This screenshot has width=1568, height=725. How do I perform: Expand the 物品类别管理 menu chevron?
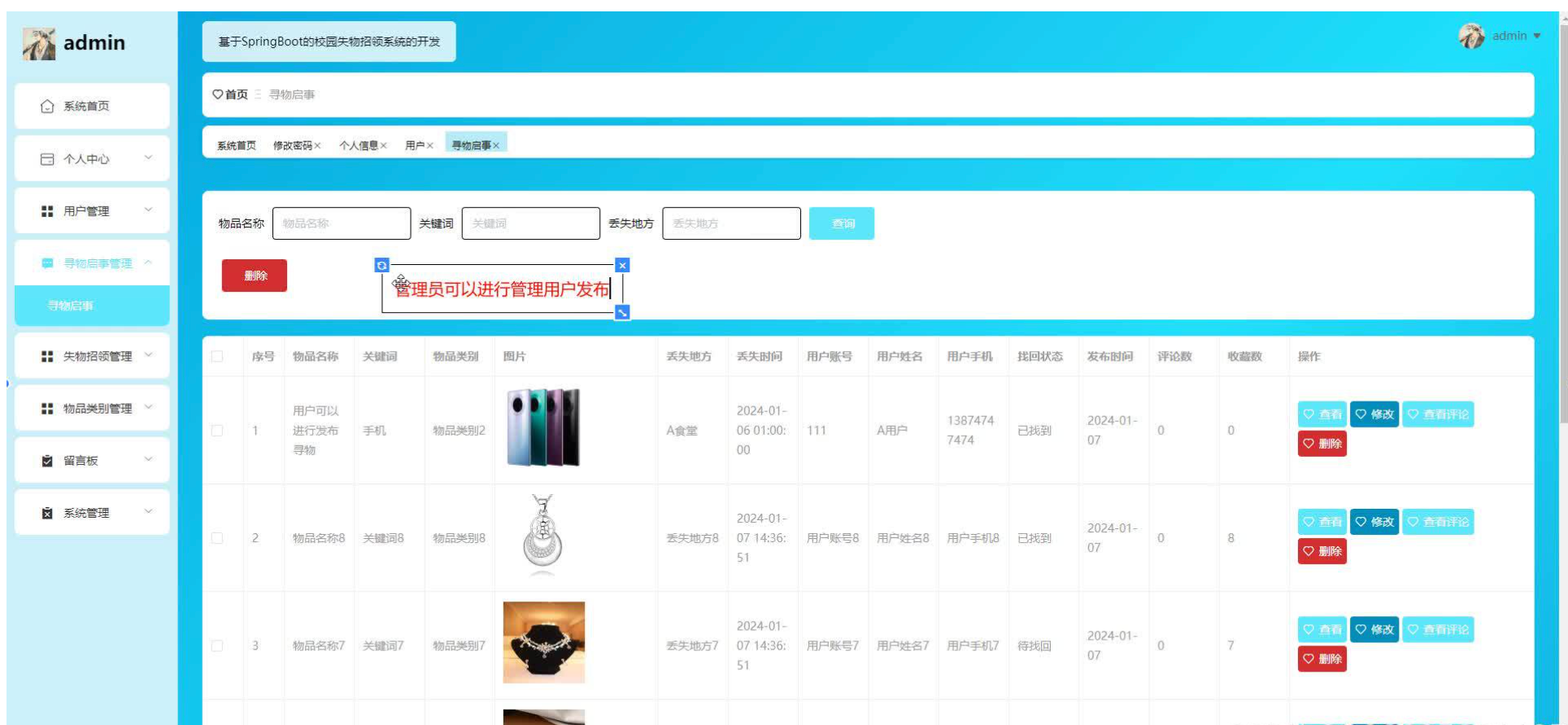click(148, 406)
